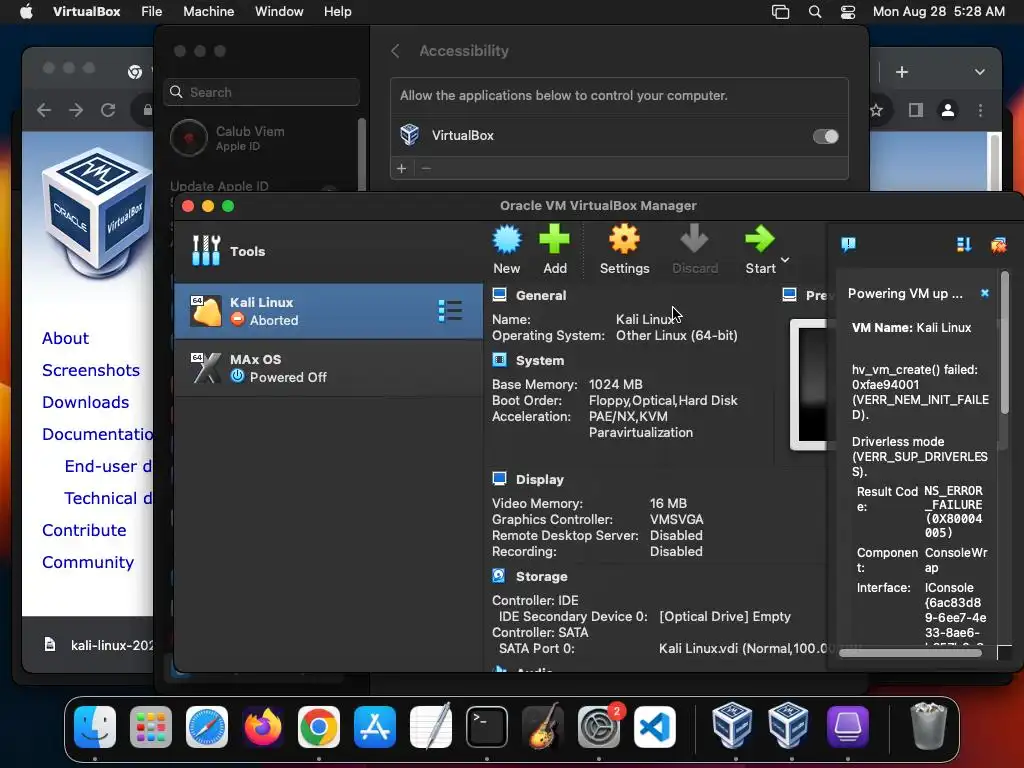The width and height of the screenshot is (1024, 768).
Task: Click the notification panel vertical scrollbar
Action: point(1005,342)
